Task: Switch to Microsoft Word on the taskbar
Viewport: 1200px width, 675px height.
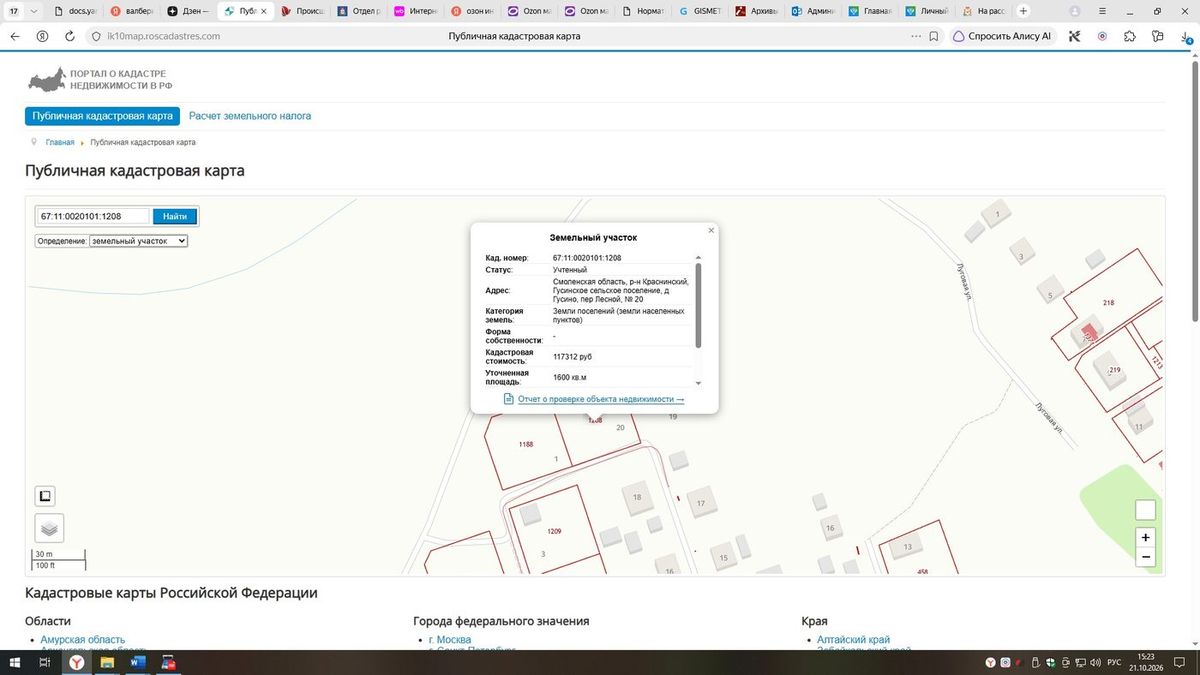Action: (138, 662)
